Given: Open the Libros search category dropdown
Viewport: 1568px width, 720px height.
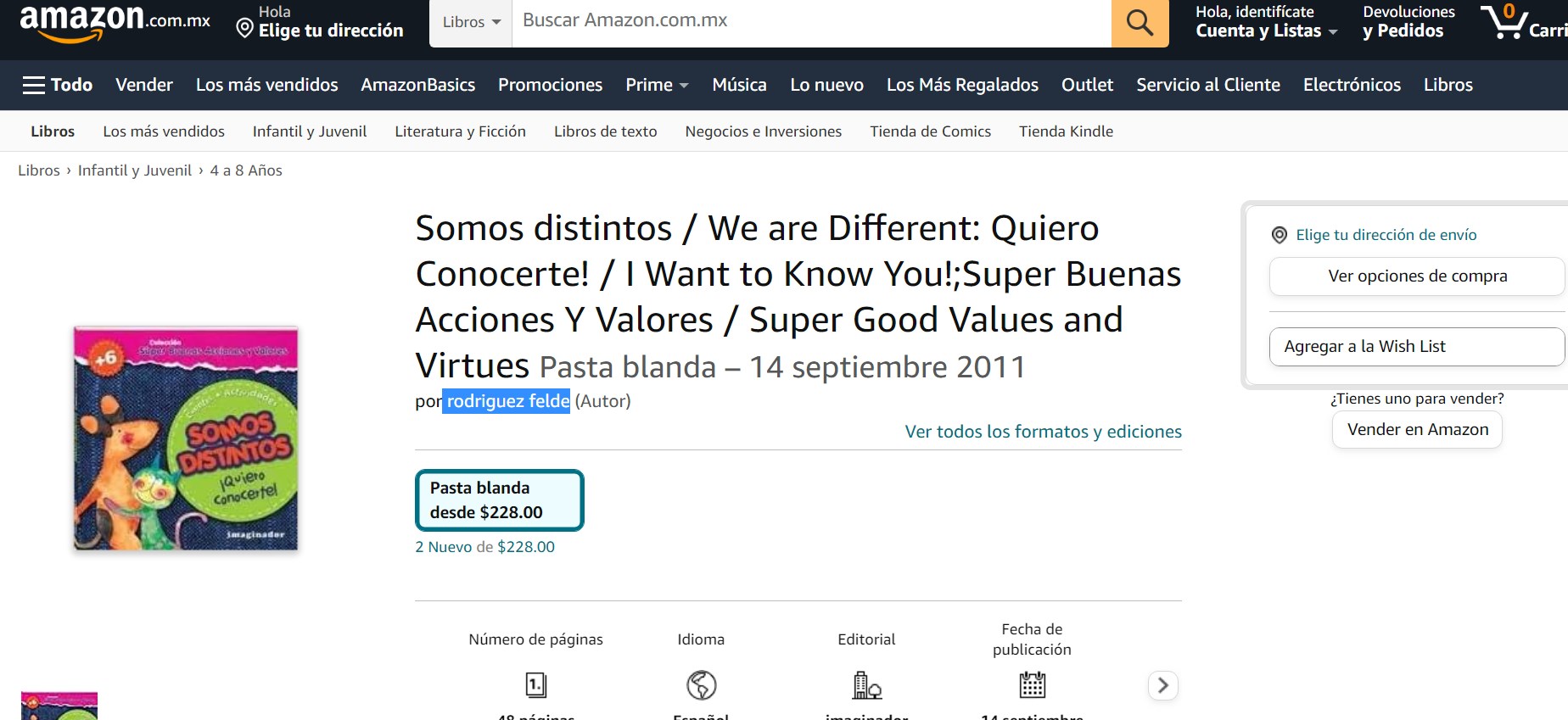Looking at the screenshot, I should point(471,22).
